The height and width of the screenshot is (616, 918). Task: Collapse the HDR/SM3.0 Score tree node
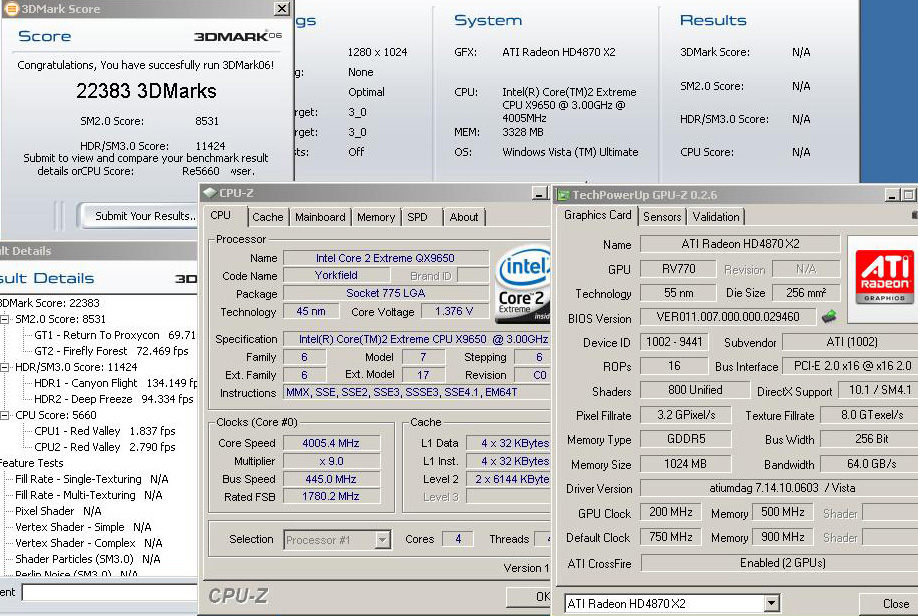pos(4,367)
